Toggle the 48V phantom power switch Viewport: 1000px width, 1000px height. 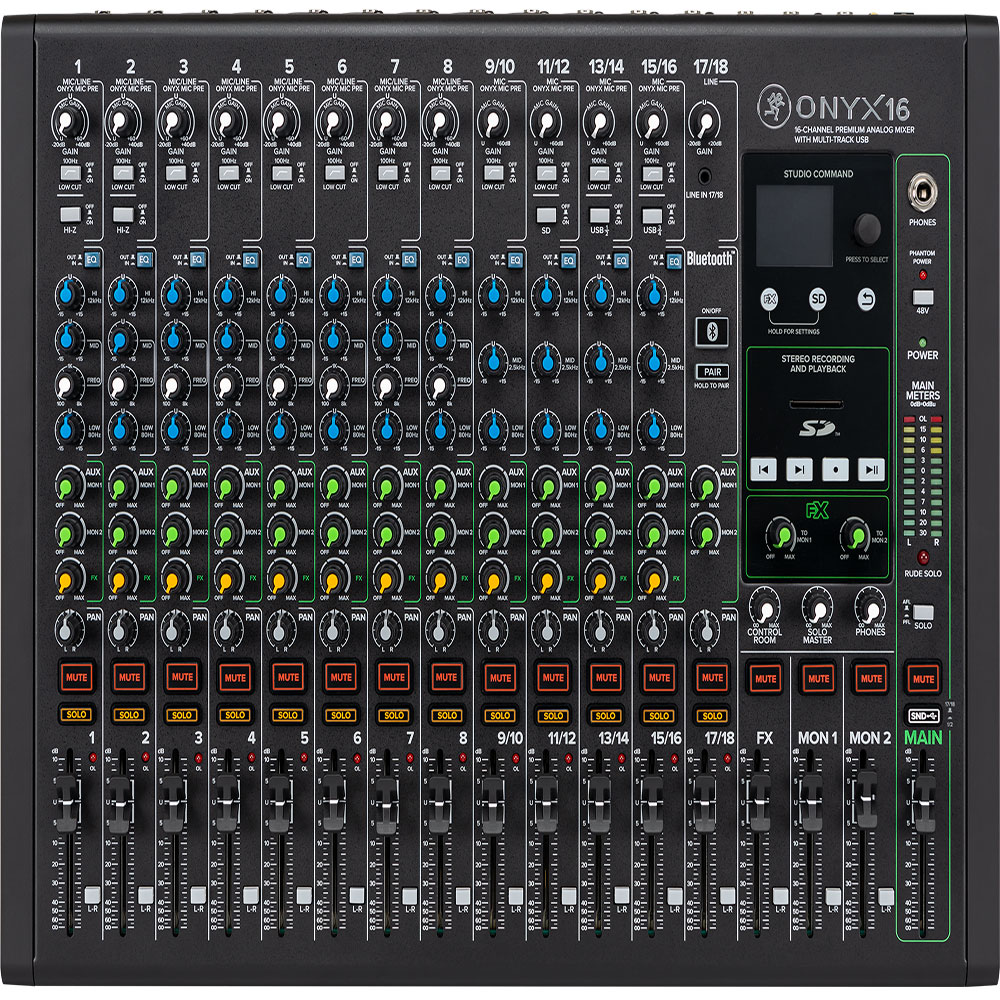[923, 297]
